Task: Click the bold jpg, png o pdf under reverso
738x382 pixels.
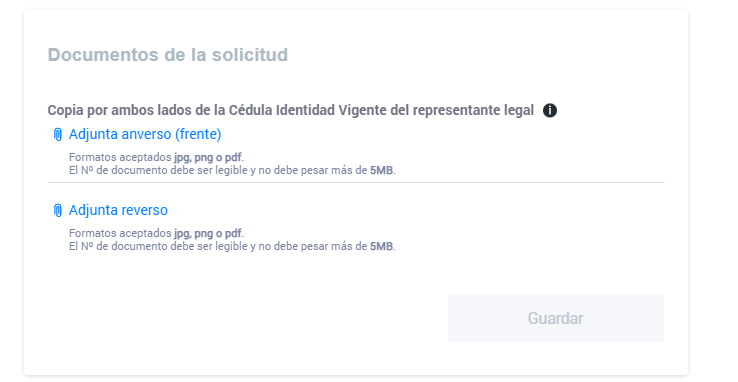Action: coord(208,233)
